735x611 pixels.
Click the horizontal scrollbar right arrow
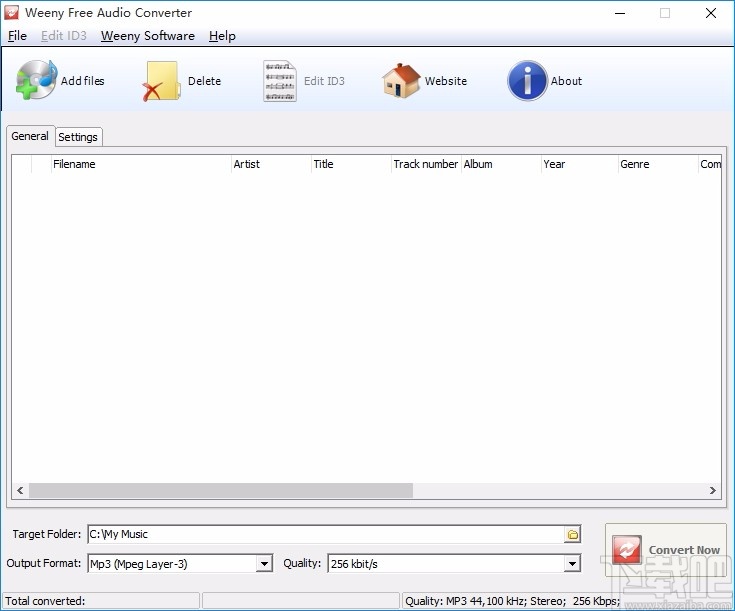712,490
